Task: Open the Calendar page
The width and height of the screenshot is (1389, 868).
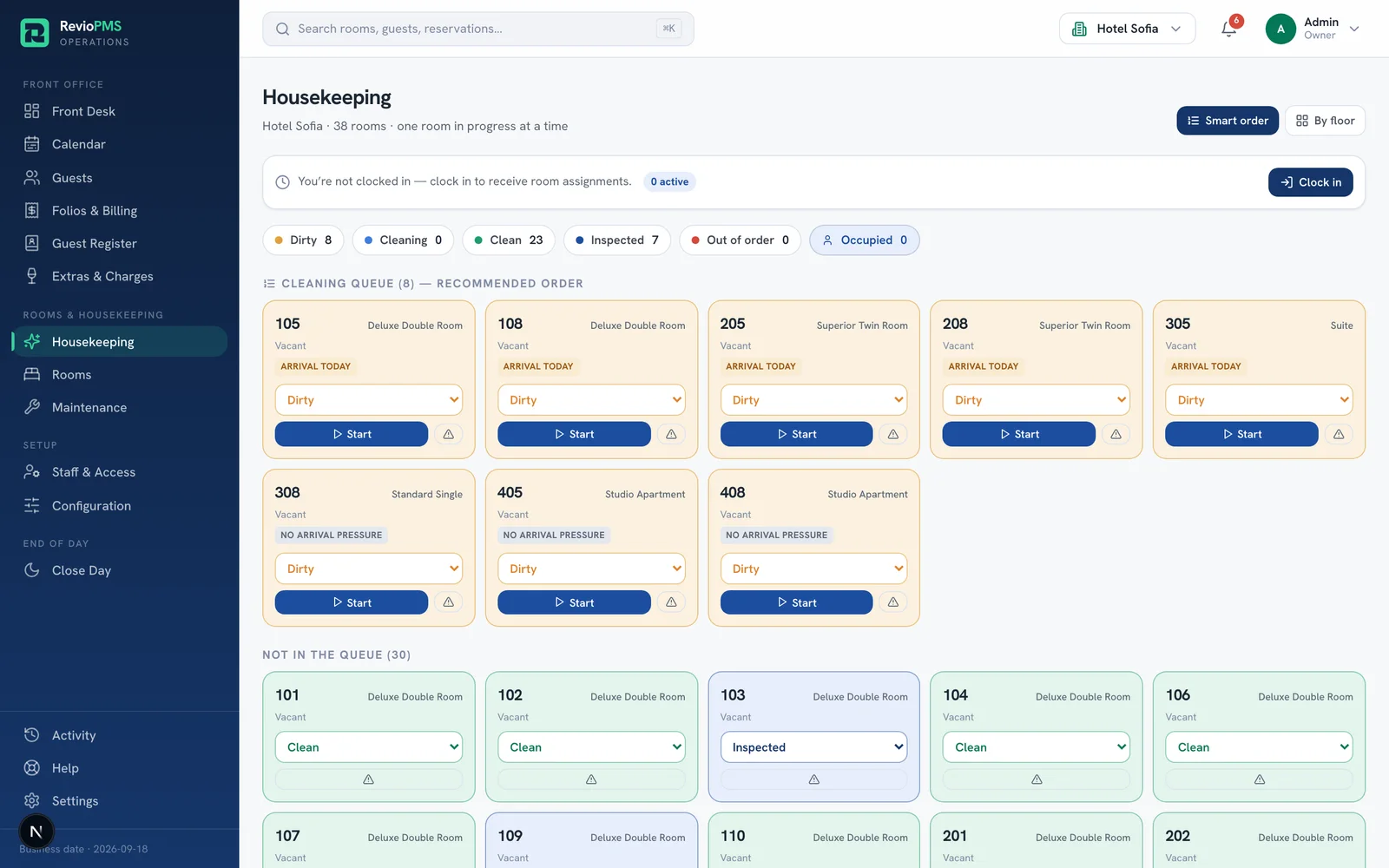Action: (120, 144)
